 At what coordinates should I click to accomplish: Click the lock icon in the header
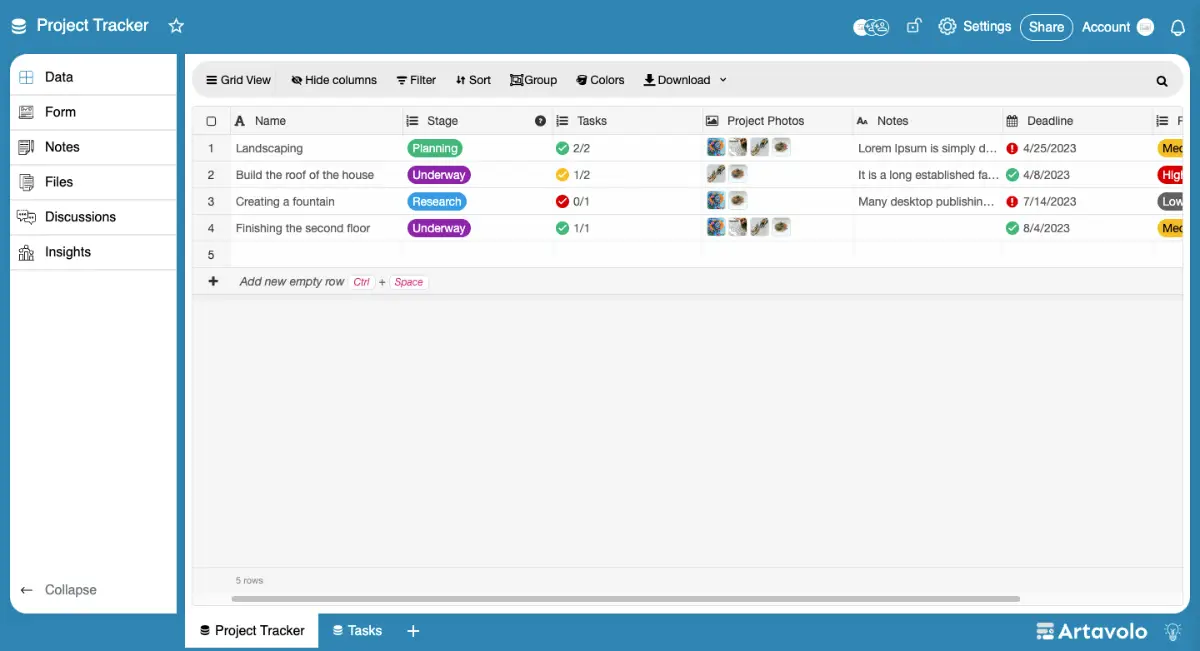tap(913, 27)
